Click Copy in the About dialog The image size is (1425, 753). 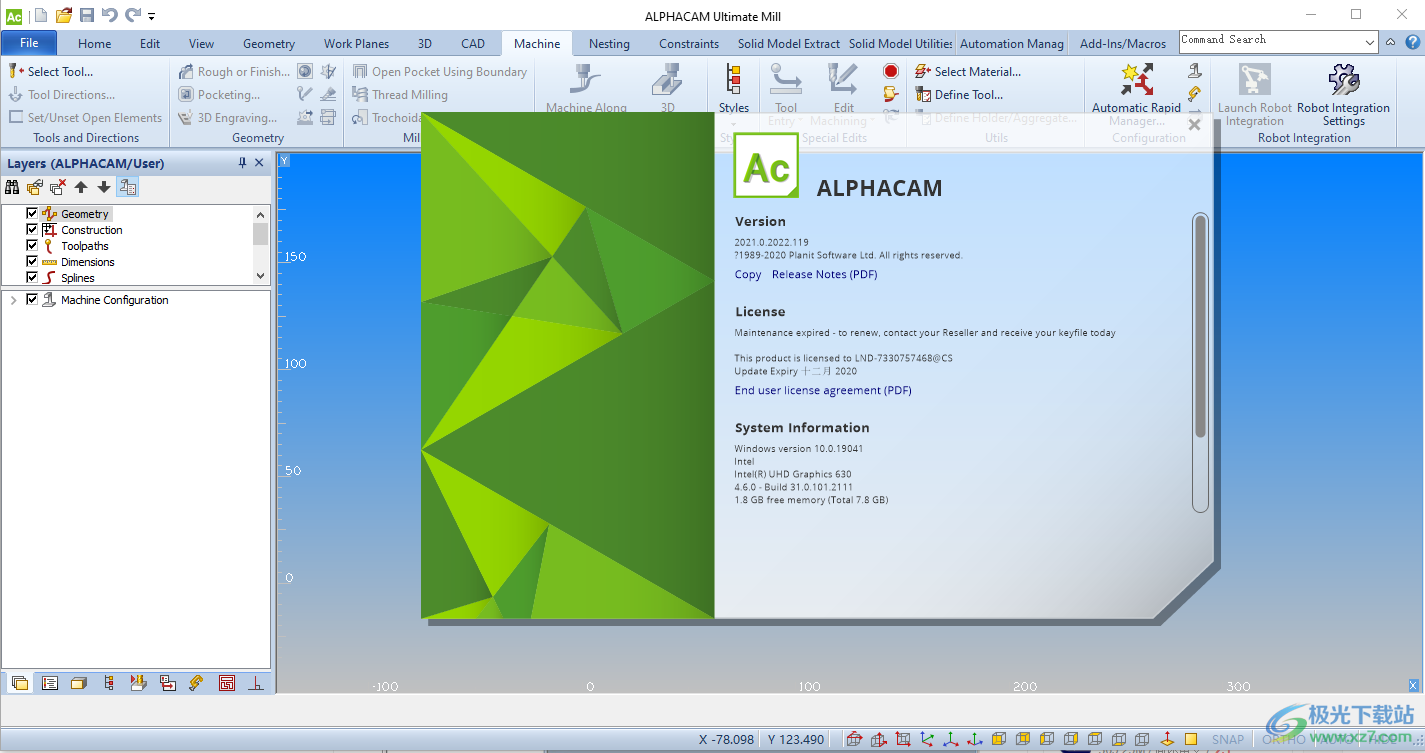747,273
